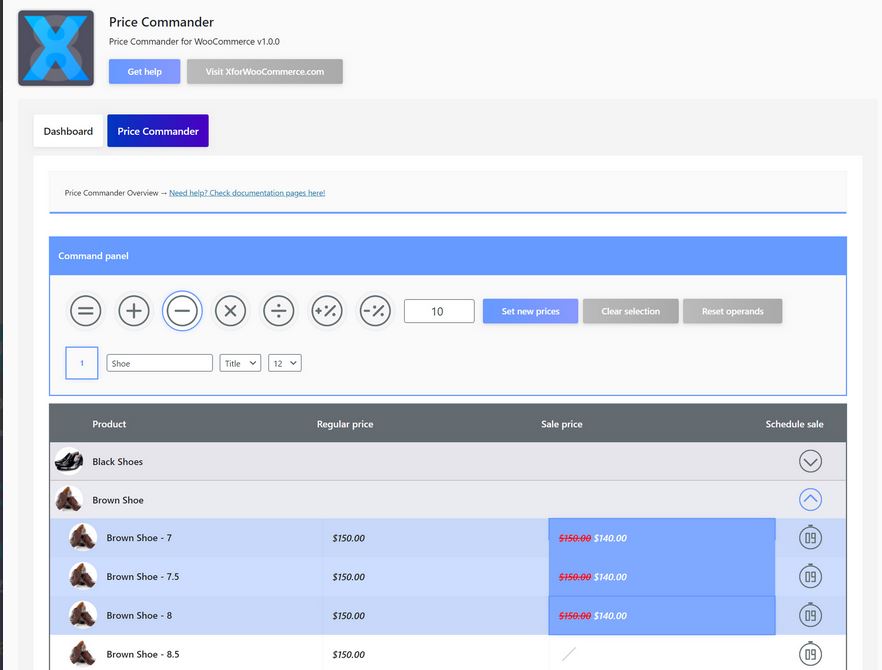Select the subtract-percent operator
The width and height of the screenshot is (882, 670).
pyautogui.click(x=375, y=311)
